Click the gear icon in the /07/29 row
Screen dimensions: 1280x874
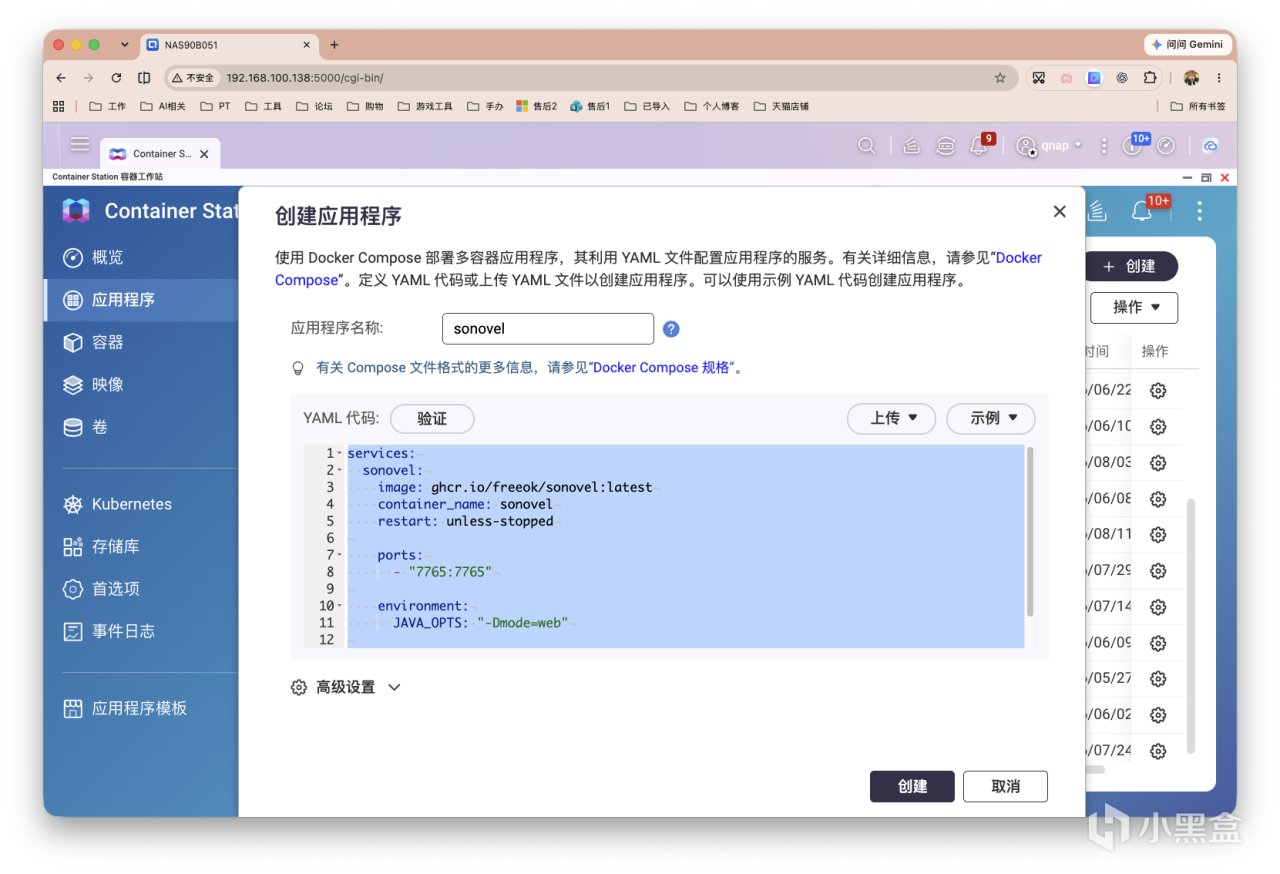[1158, 571]
